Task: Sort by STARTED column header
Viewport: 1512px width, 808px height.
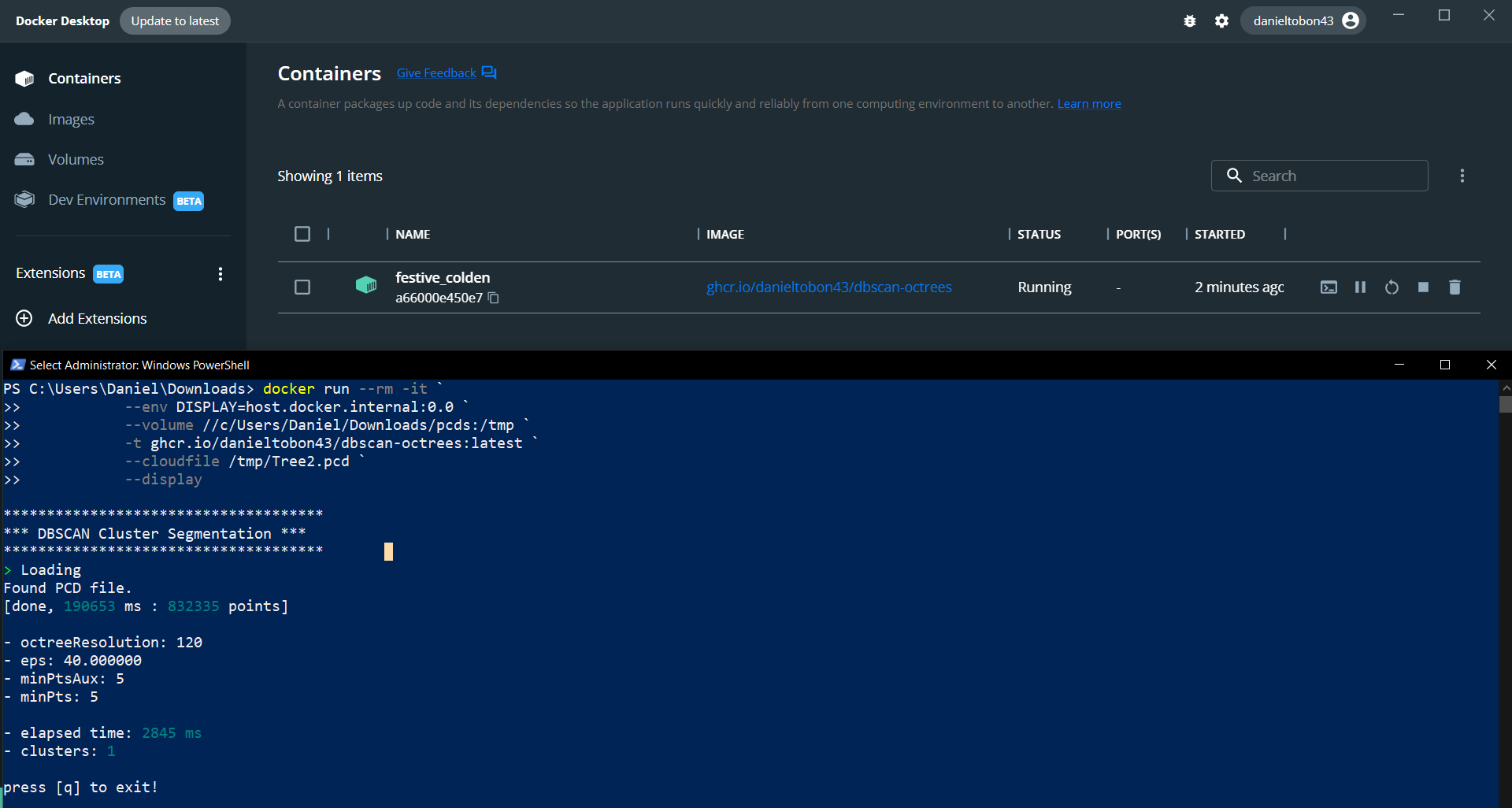Action: [1220, 235]
